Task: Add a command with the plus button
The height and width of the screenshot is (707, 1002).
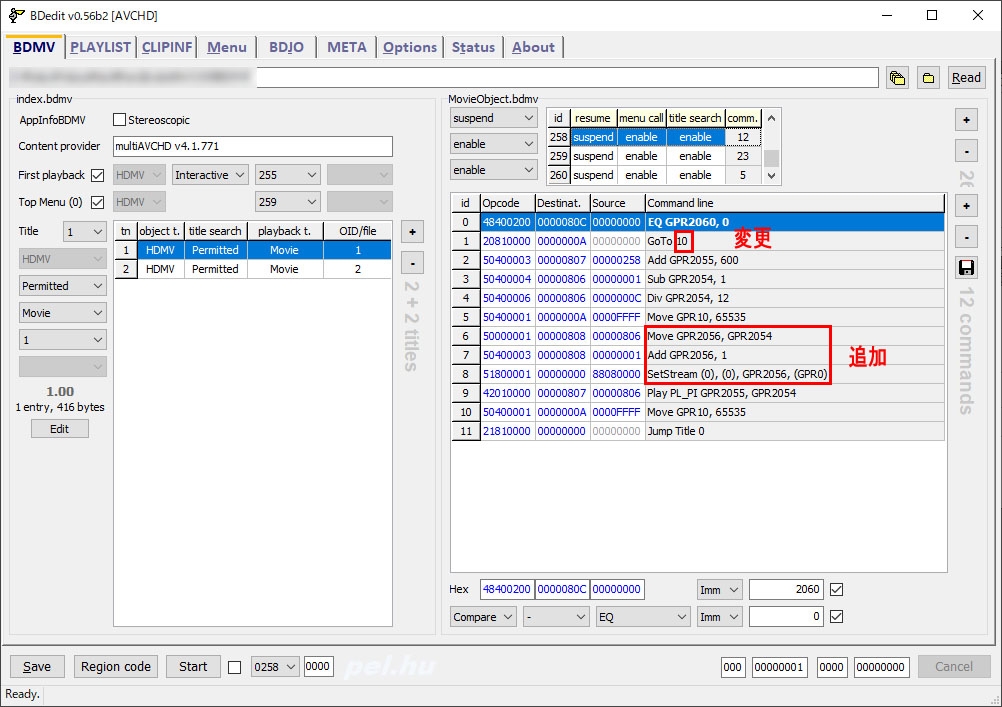Action: (x=966, y=206)
